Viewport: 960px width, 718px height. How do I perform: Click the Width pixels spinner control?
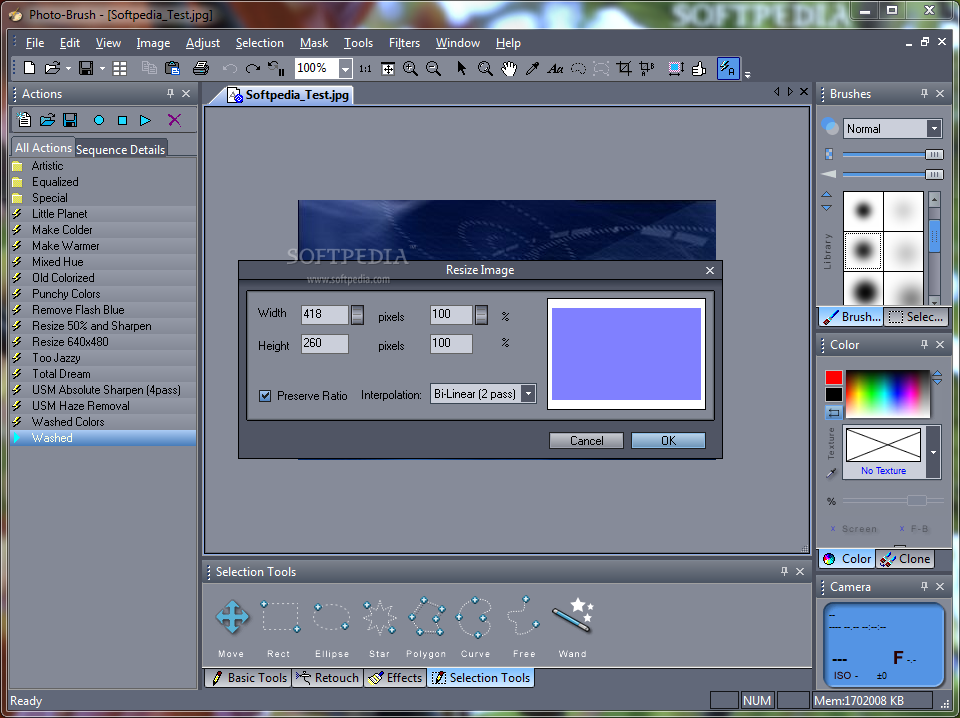click(357, 315)
